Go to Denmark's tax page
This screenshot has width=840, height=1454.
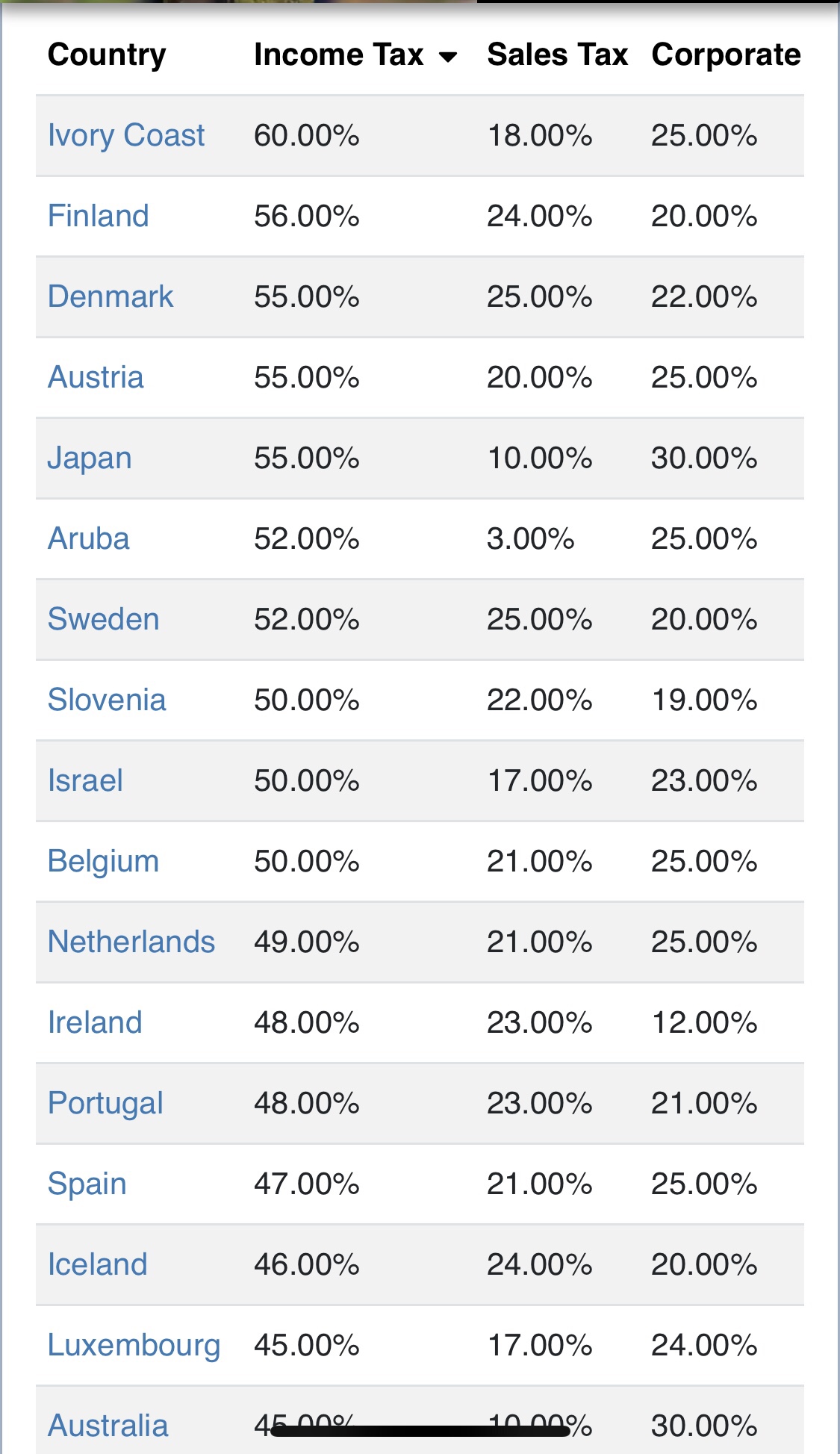pyautogui.click(x=110, y=296)
